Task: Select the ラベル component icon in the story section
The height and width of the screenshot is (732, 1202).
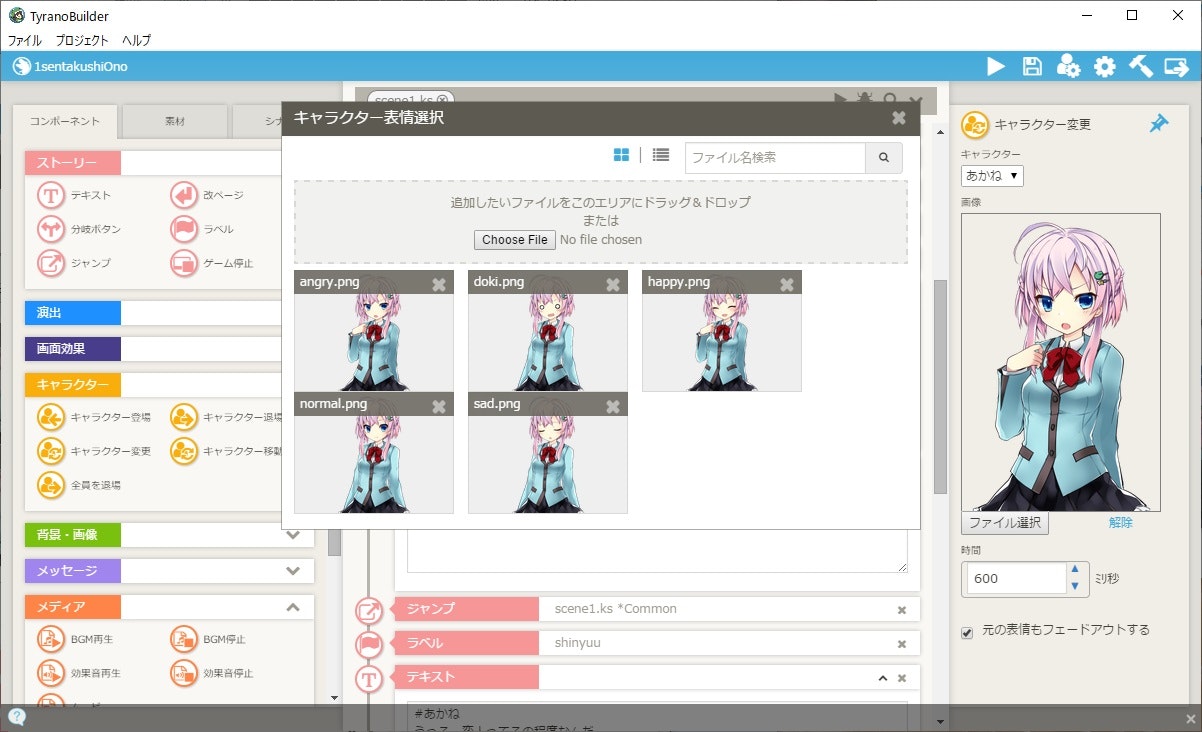Action: (183, 229)
